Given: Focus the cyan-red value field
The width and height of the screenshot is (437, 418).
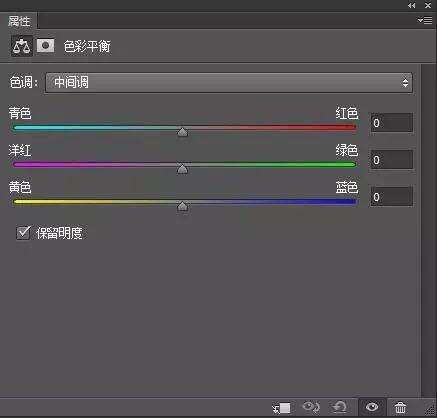Looking at the screenshot, I should point(392,123).
